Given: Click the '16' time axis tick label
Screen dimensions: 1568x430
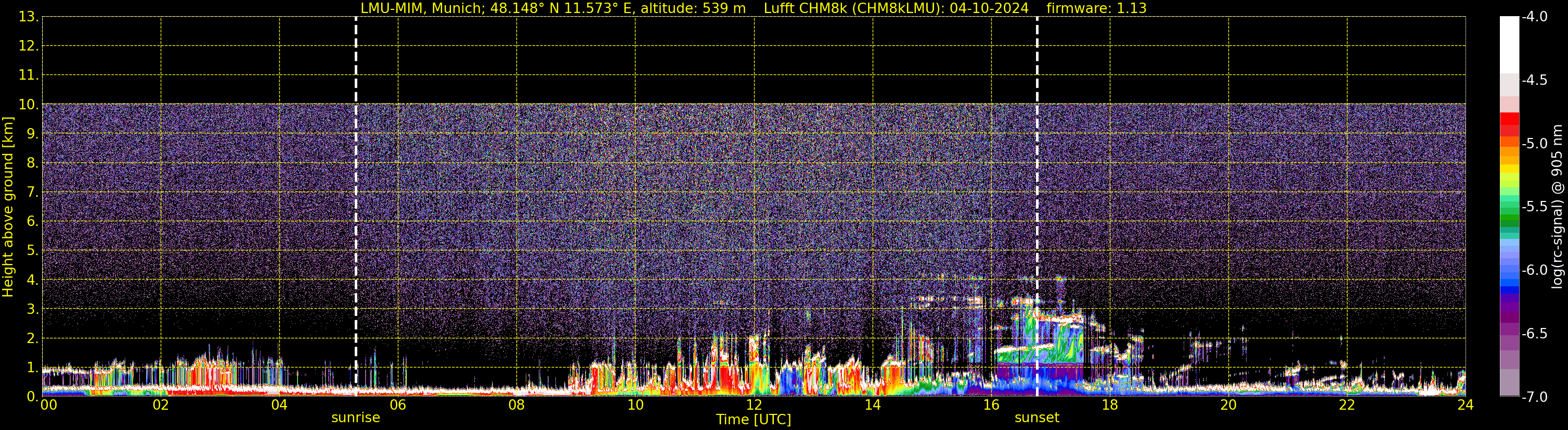Looking at the screenshot, I should pos(992,405).
